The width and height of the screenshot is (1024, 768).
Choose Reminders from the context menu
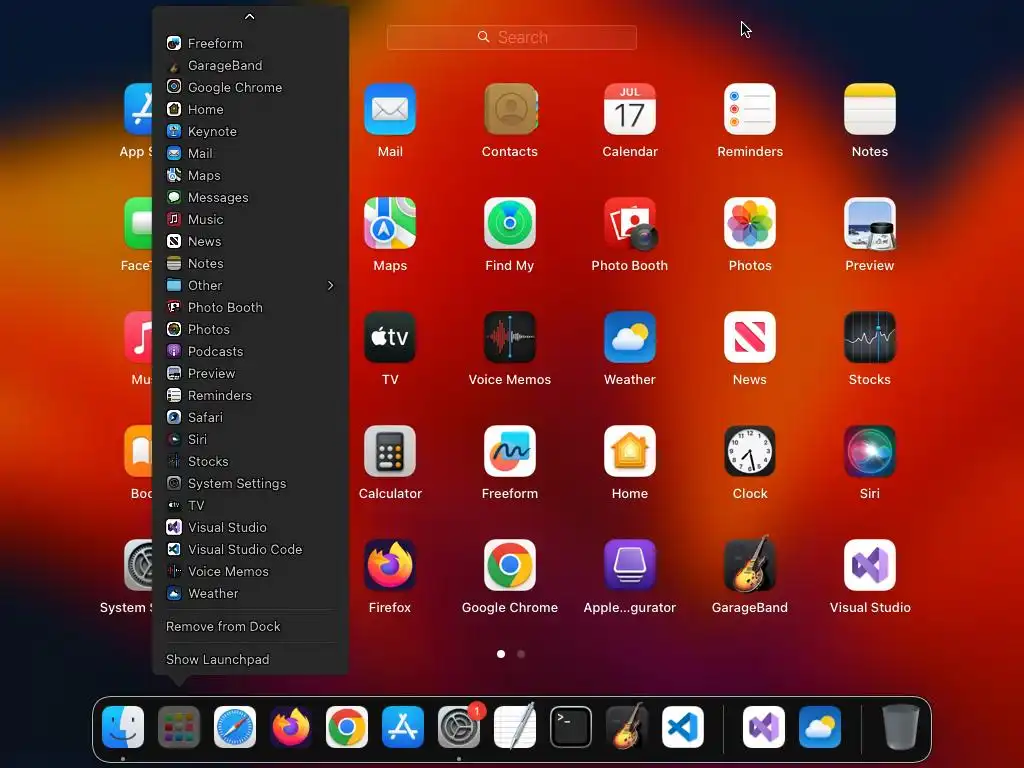pos(250,395)
